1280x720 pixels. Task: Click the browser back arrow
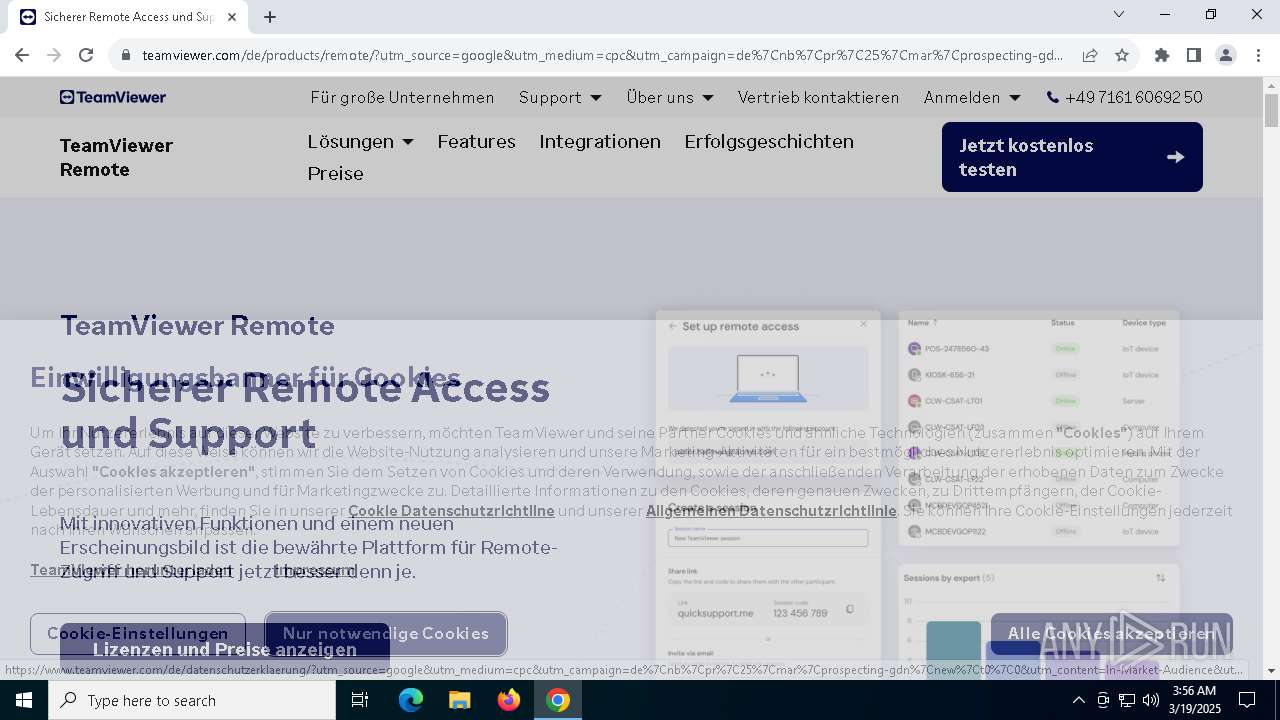(22, 55)
